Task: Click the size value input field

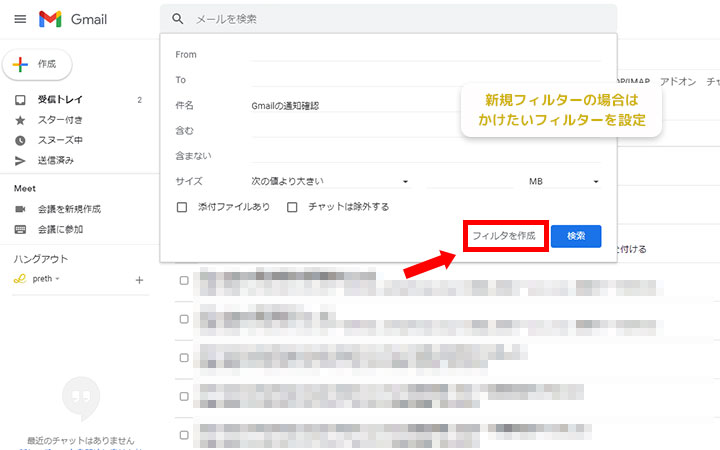Action: [471, 181]
